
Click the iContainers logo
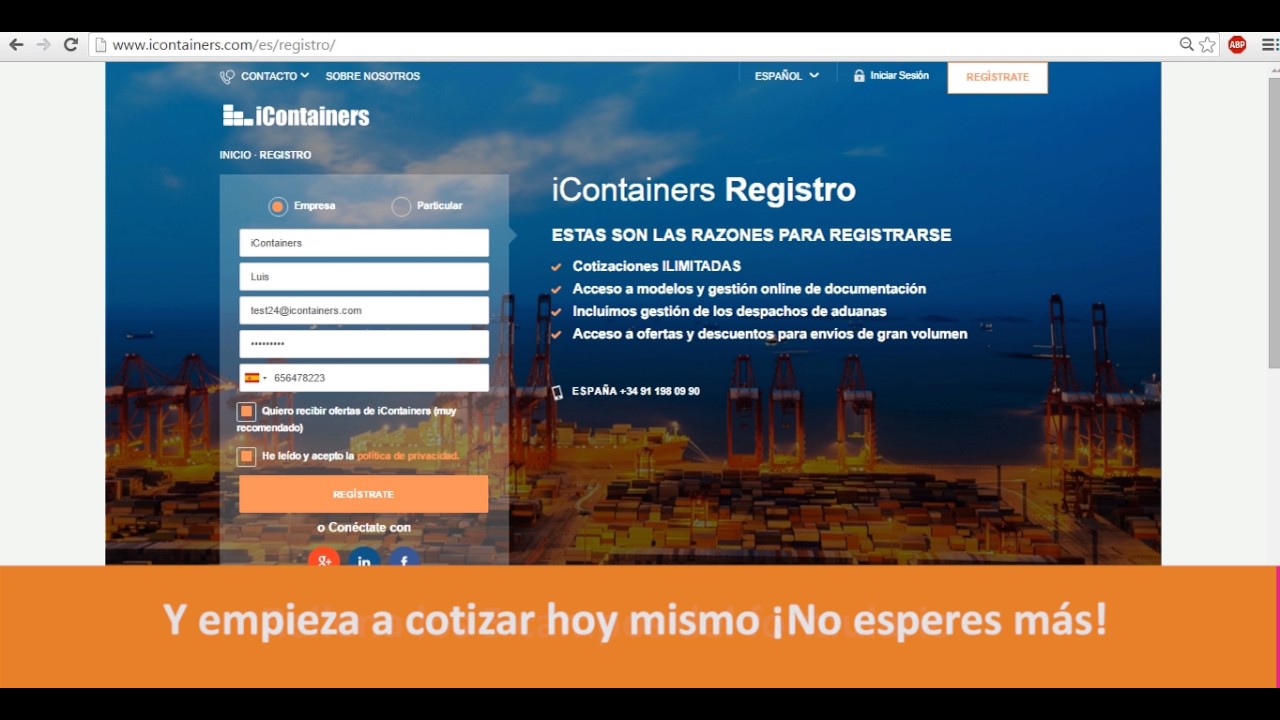click(x=296, y=116)
